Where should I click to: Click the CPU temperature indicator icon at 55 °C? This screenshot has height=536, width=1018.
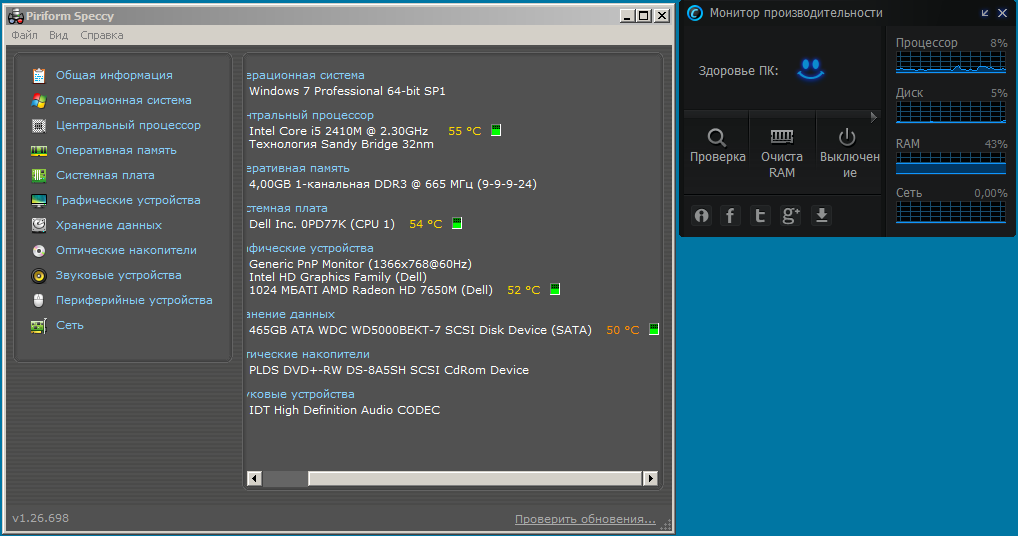[496, 130]
